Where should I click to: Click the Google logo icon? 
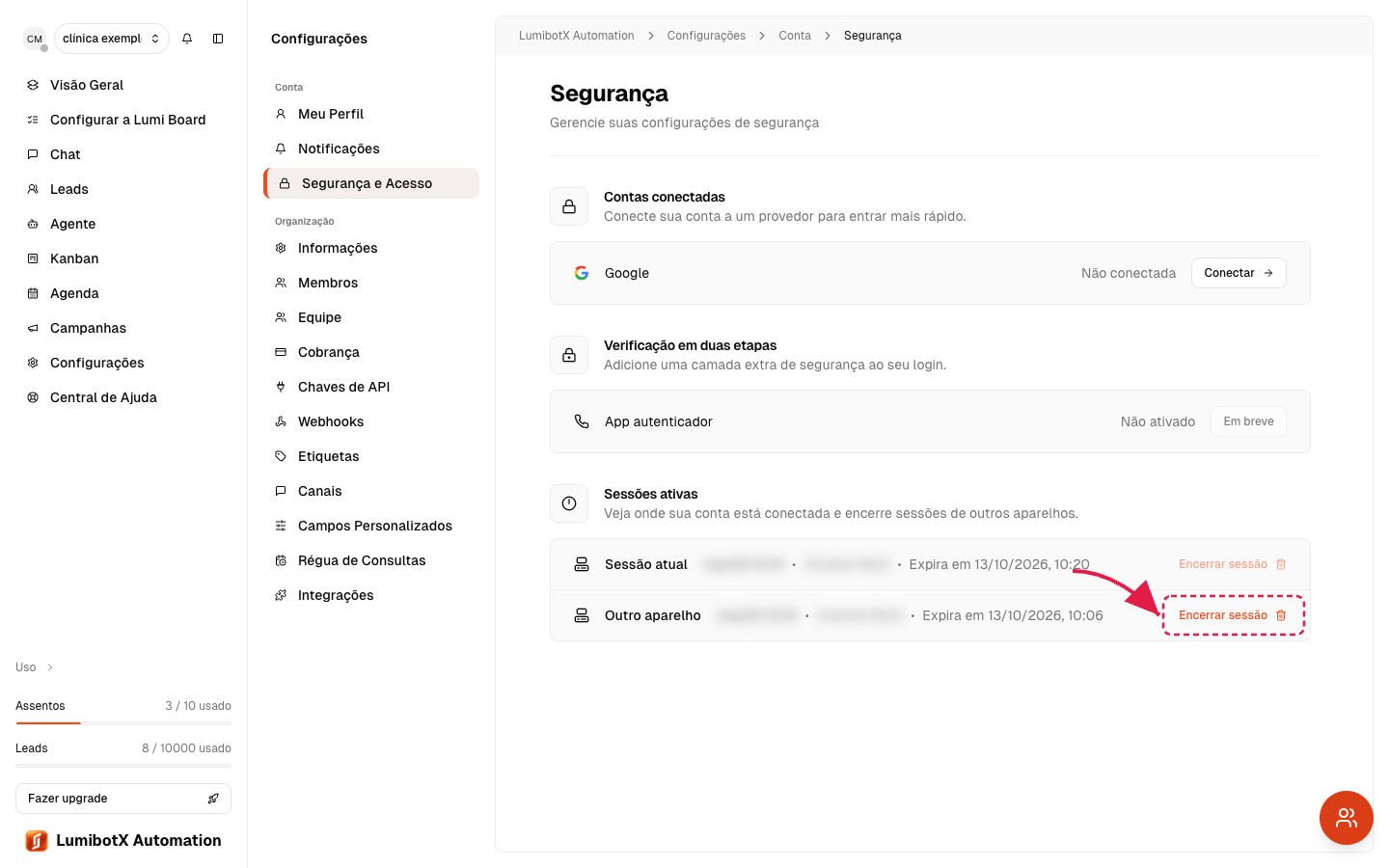pos(582,273)
